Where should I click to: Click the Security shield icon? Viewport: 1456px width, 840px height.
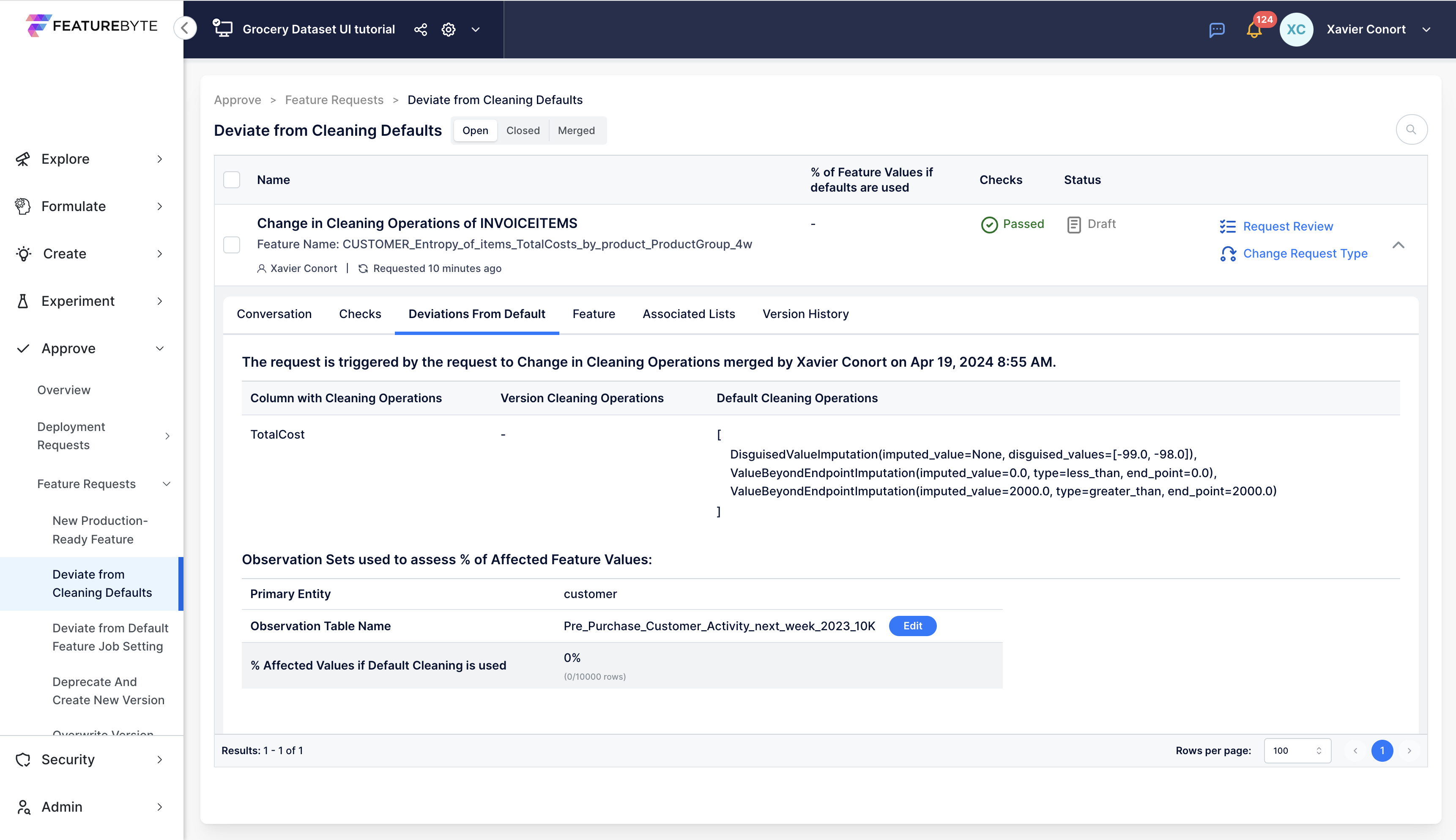(x=23, y=760)
